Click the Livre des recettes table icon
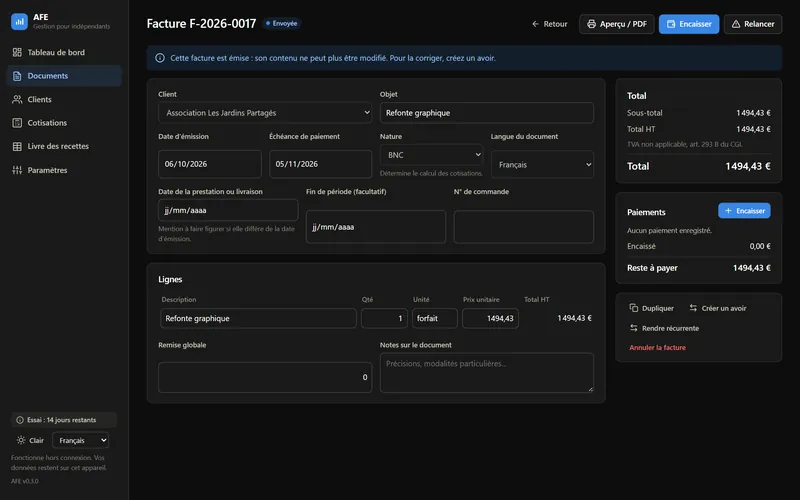The image size is (800, 500). (17, 146)
